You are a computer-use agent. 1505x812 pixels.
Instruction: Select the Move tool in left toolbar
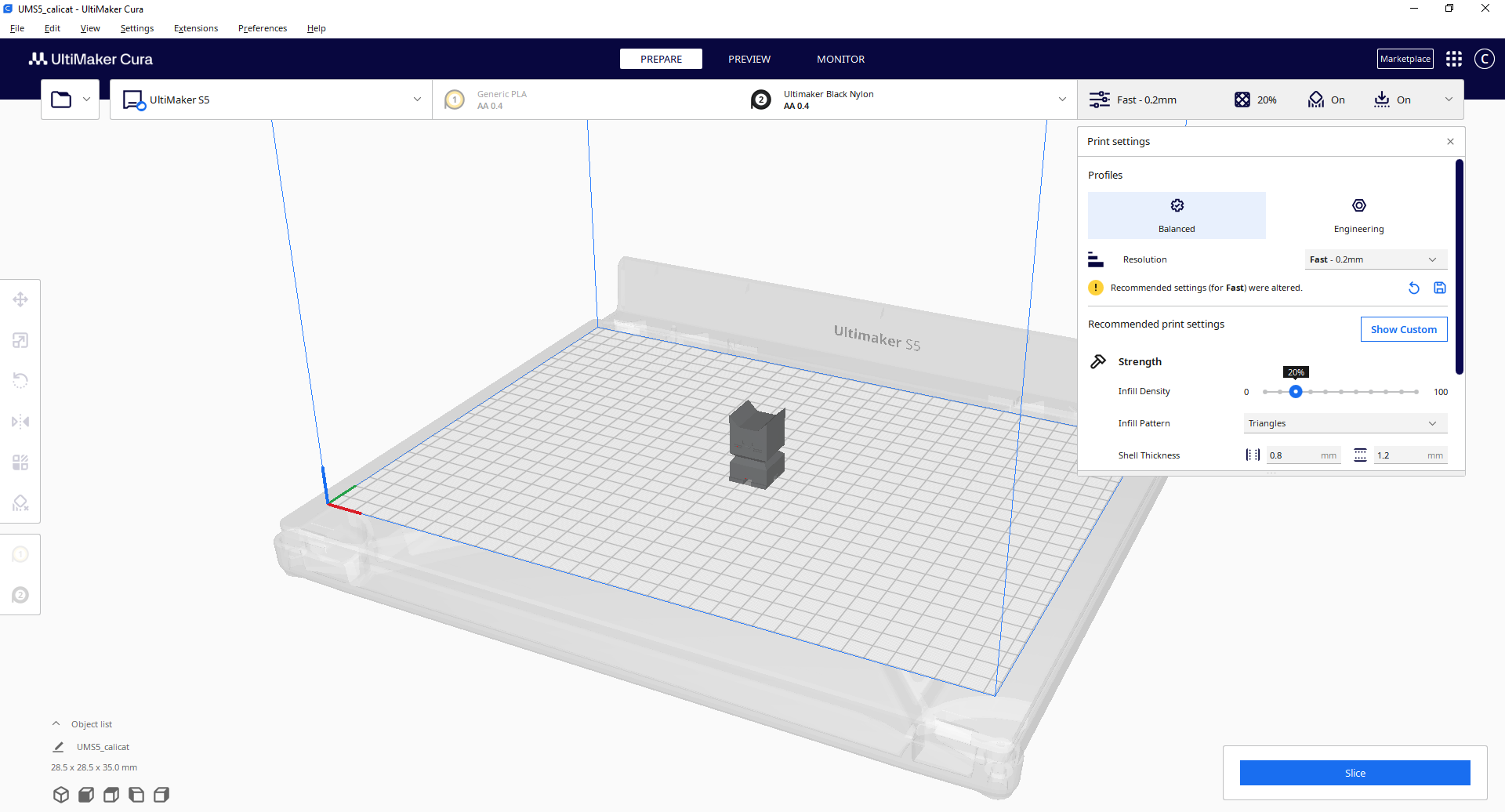coord(20,299)
